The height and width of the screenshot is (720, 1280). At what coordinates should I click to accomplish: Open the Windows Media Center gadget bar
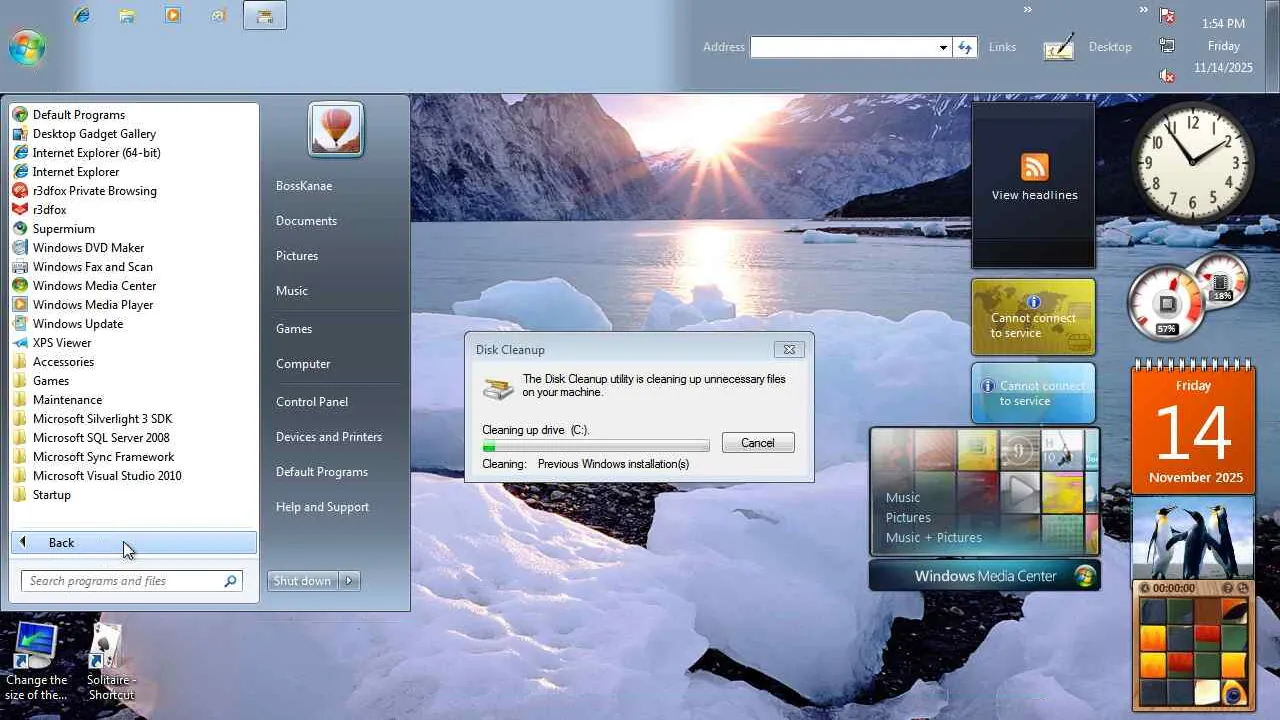(985, 576)
